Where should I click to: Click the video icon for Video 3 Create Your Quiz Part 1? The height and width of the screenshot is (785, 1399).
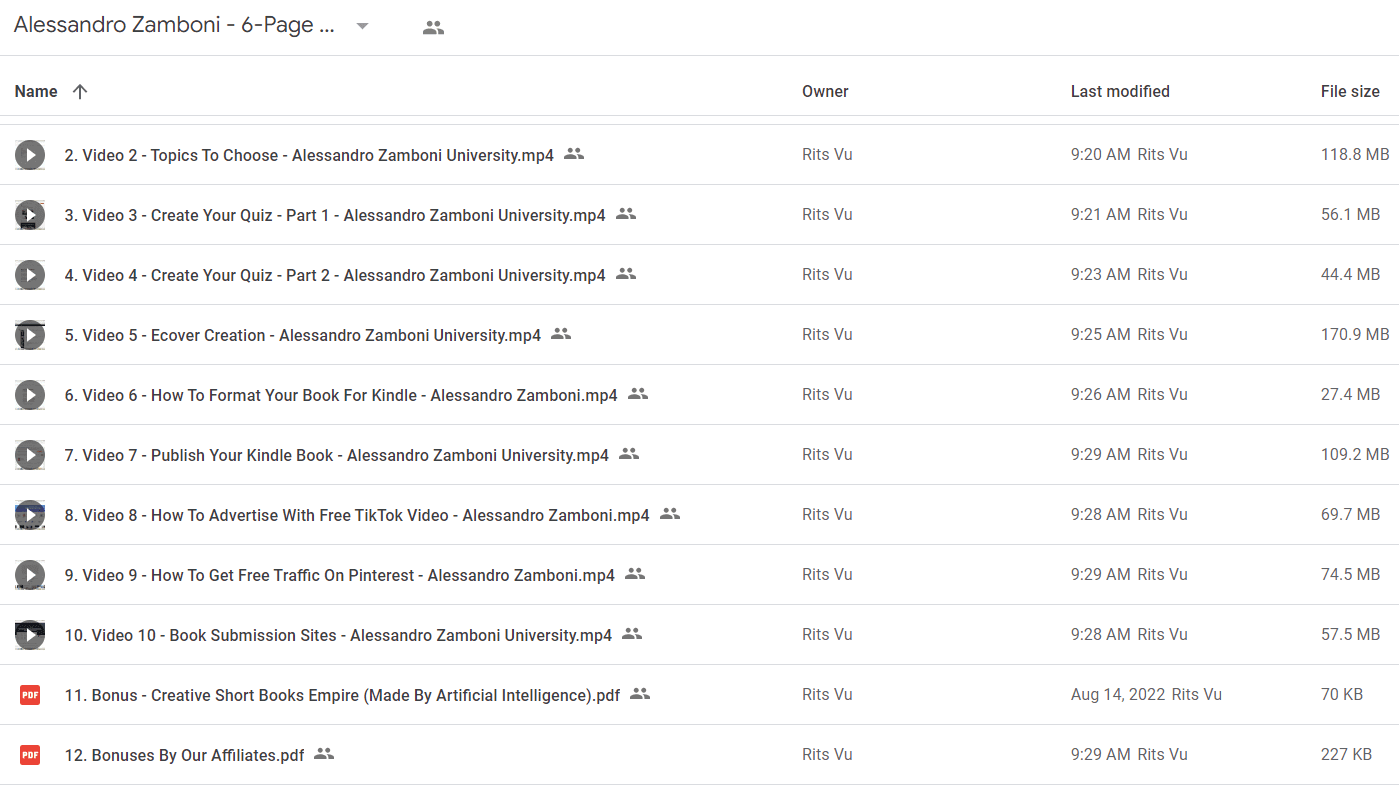(x=30, y=215)
